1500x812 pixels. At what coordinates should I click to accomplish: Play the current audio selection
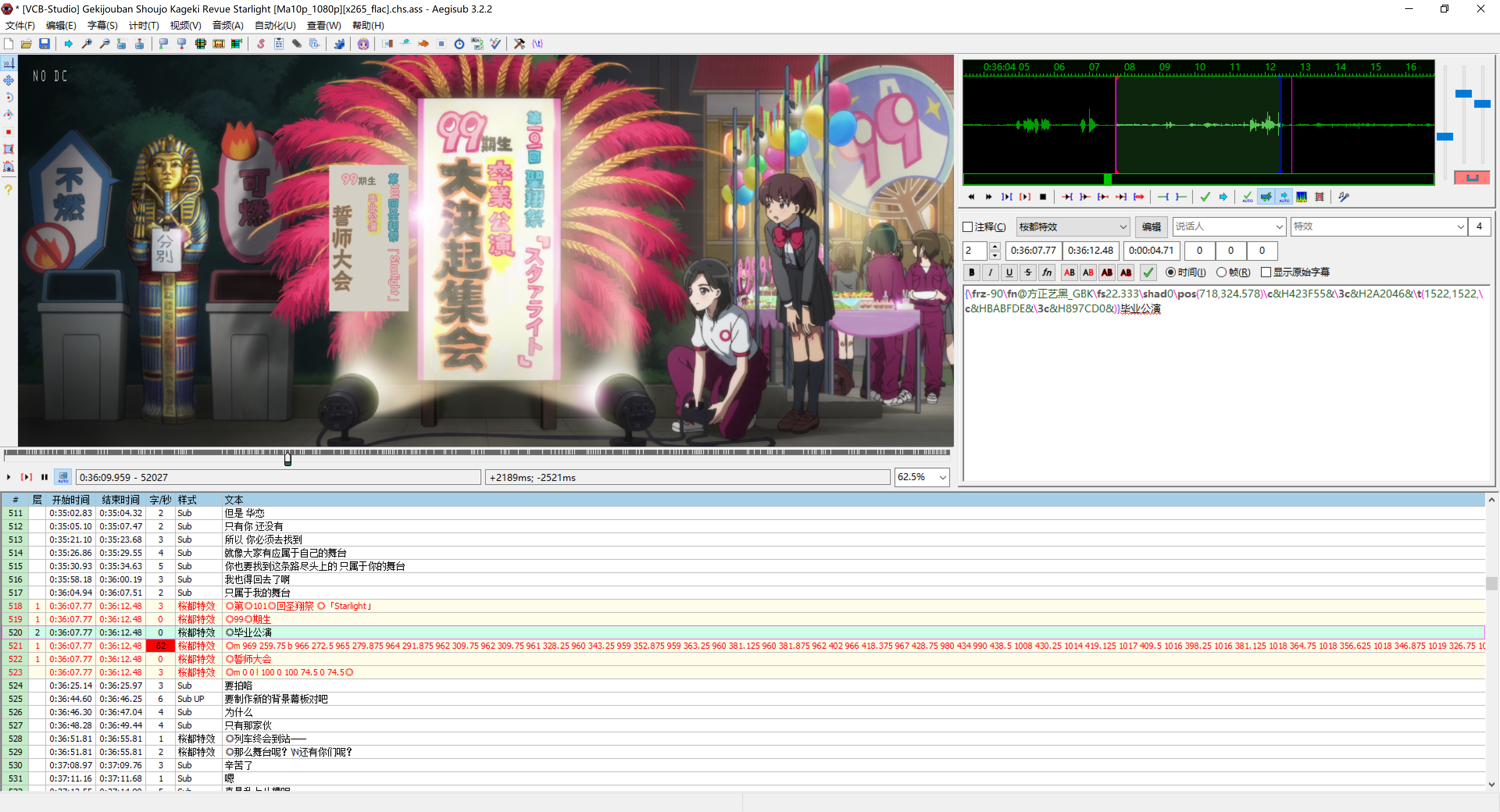[x=1007, y=197]
